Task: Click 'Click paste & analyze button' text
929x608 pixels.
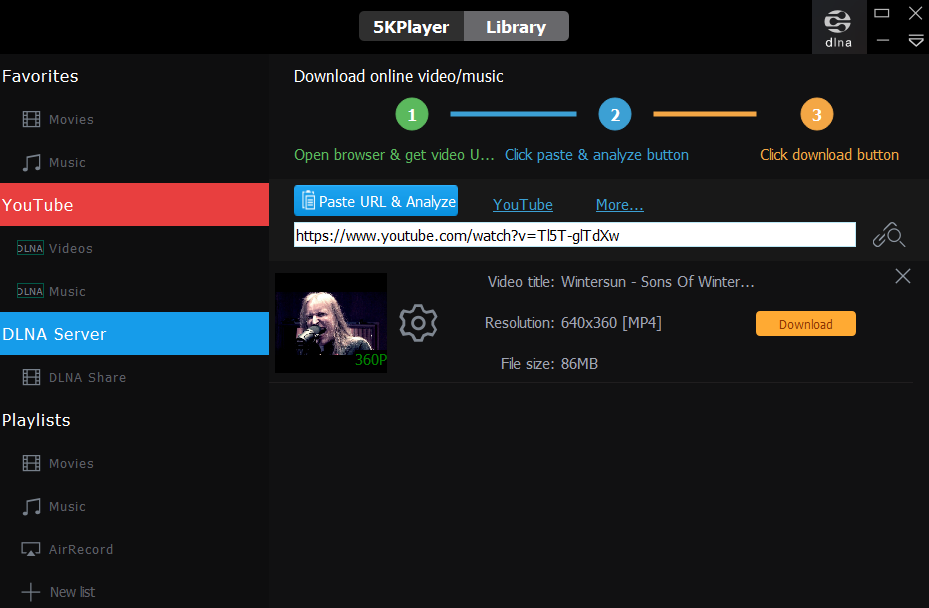Action: click(x=597, y=155)
